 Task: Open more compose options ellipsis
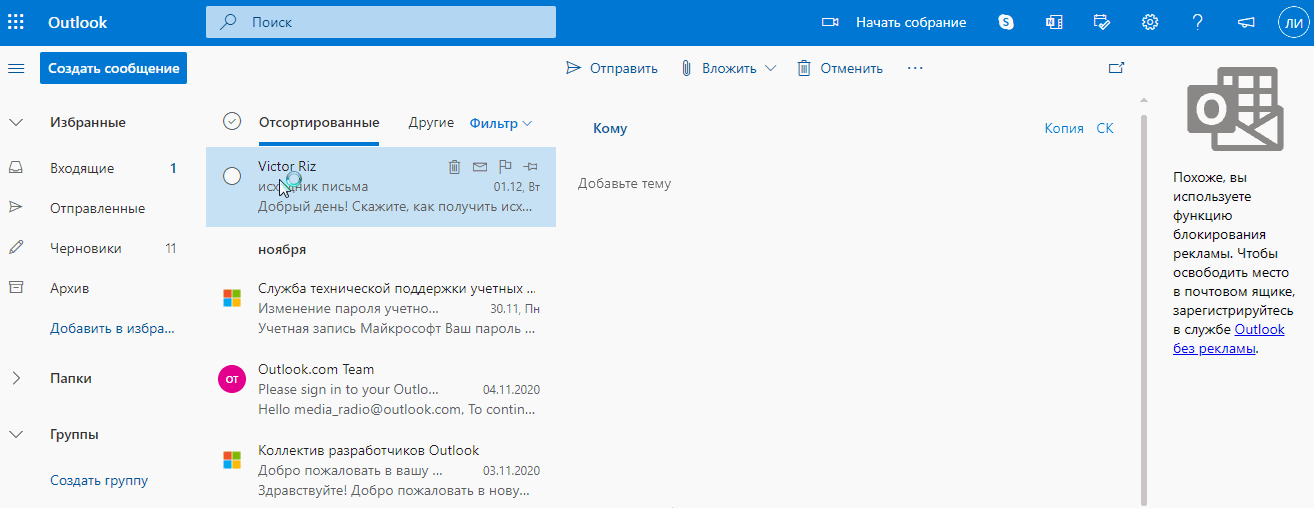[x=915, y=68]
